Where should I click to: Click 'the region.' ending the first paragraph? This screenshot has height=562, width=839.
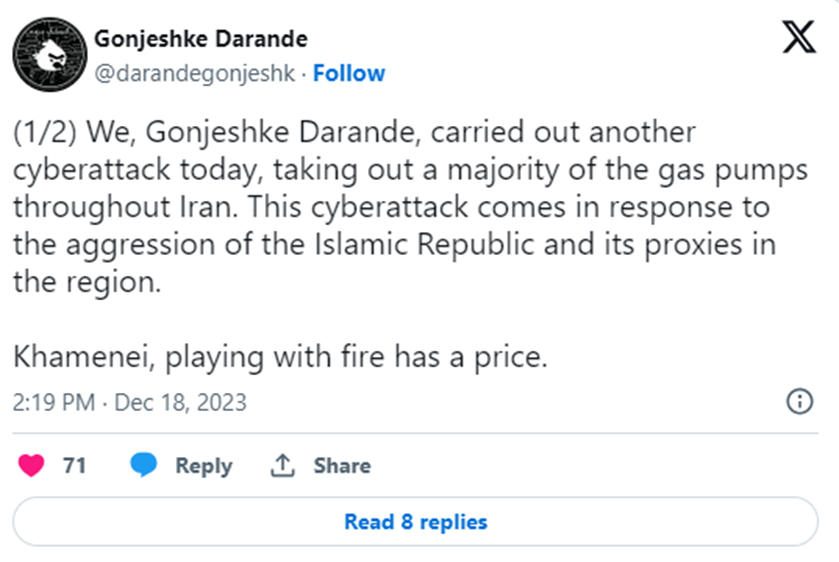(86, 282)
